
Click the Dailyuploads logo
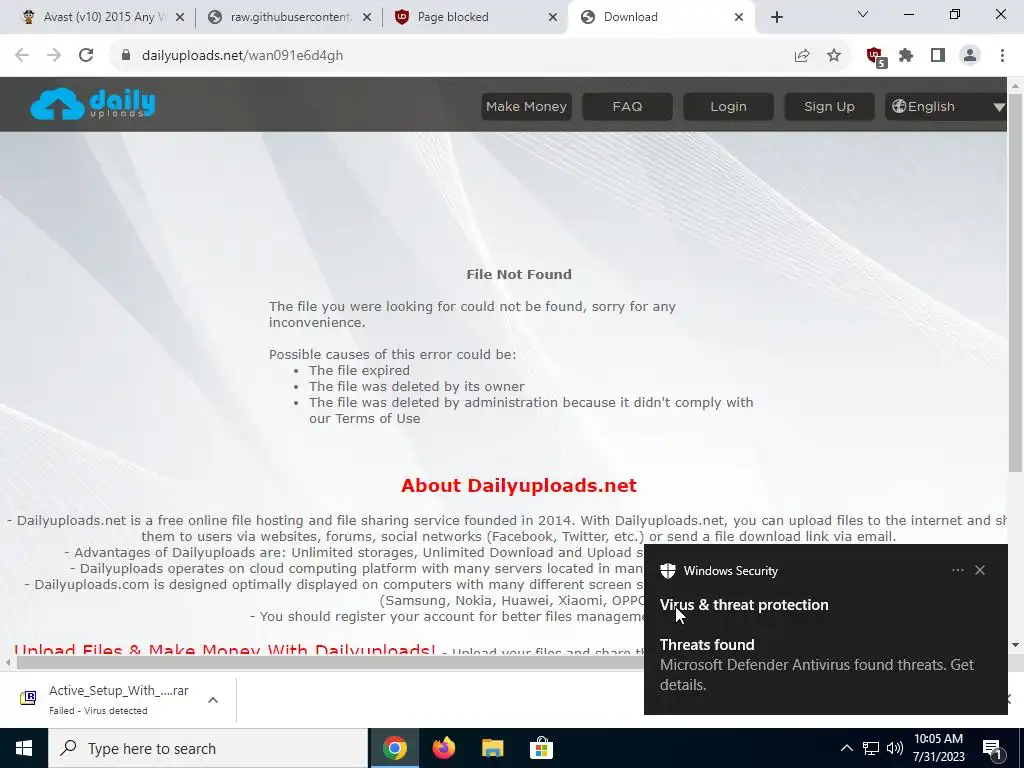point(93,104)
